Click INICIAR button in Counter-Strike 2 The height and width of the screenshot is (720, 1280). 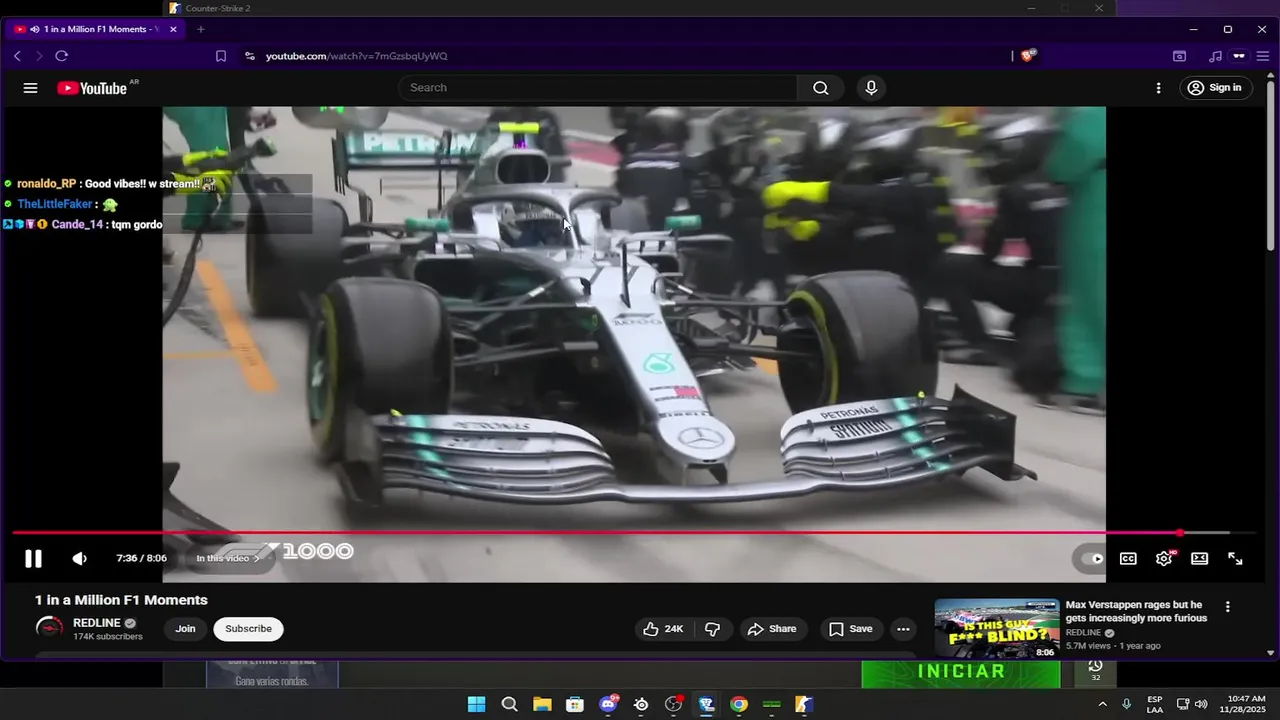tap(961, 673)
